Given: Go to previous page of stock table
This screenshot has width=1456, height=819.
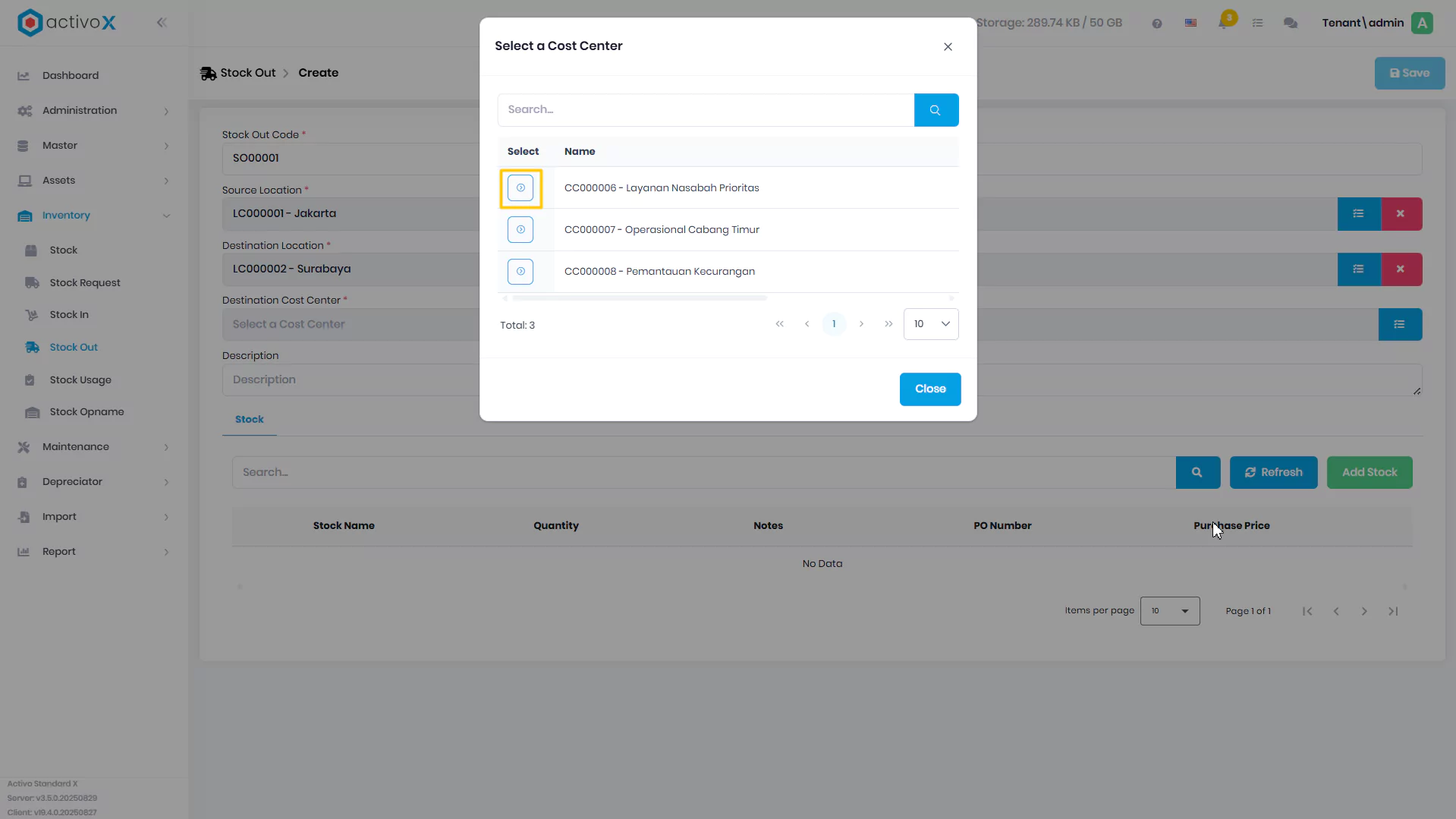Looking at the screenshot, I should [x=1336, y=612].
